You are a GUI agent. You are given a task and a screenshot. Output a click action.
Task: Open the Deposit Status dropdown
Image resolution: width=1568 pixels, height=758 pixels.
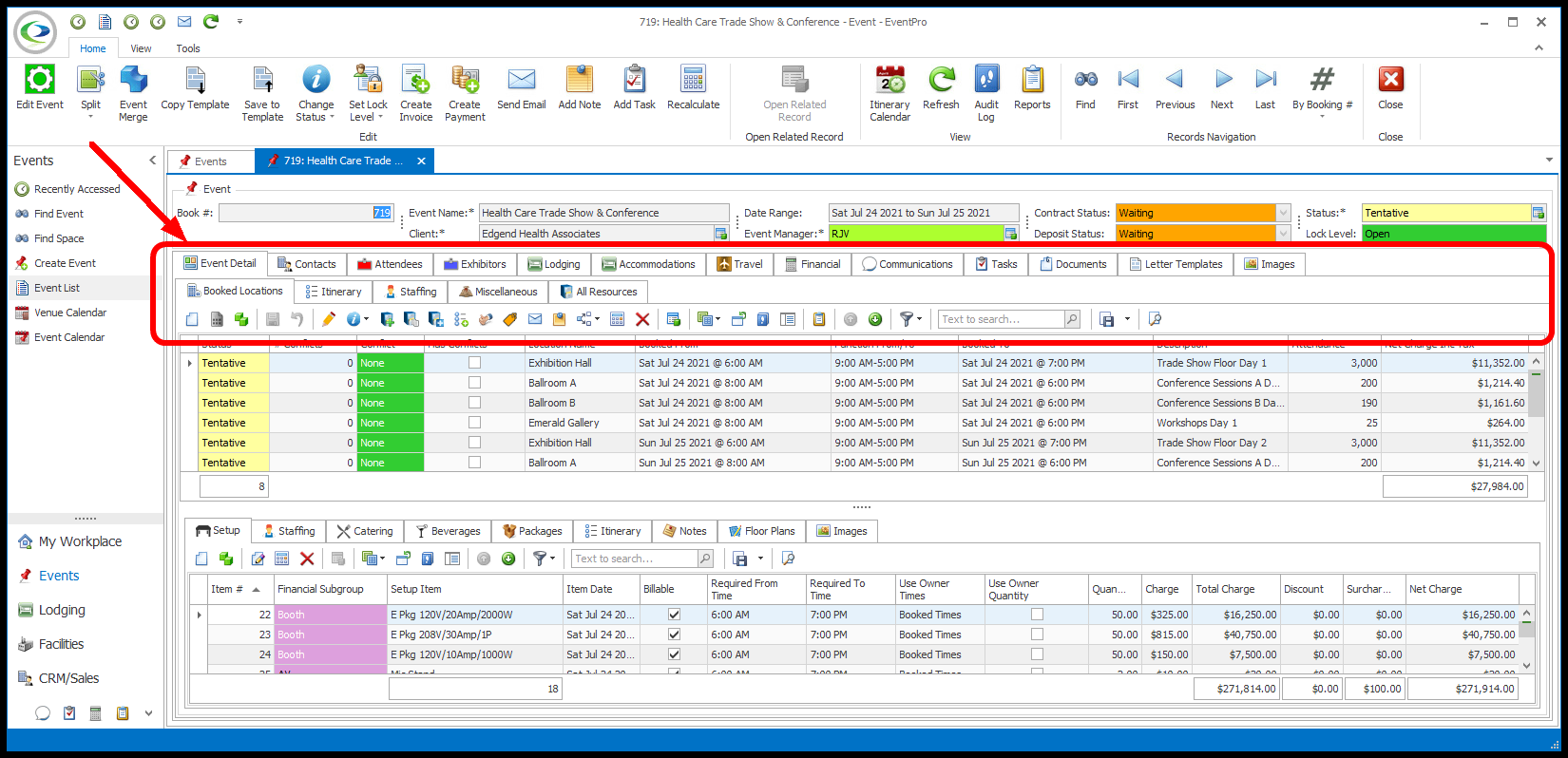tap(1284, 234)
